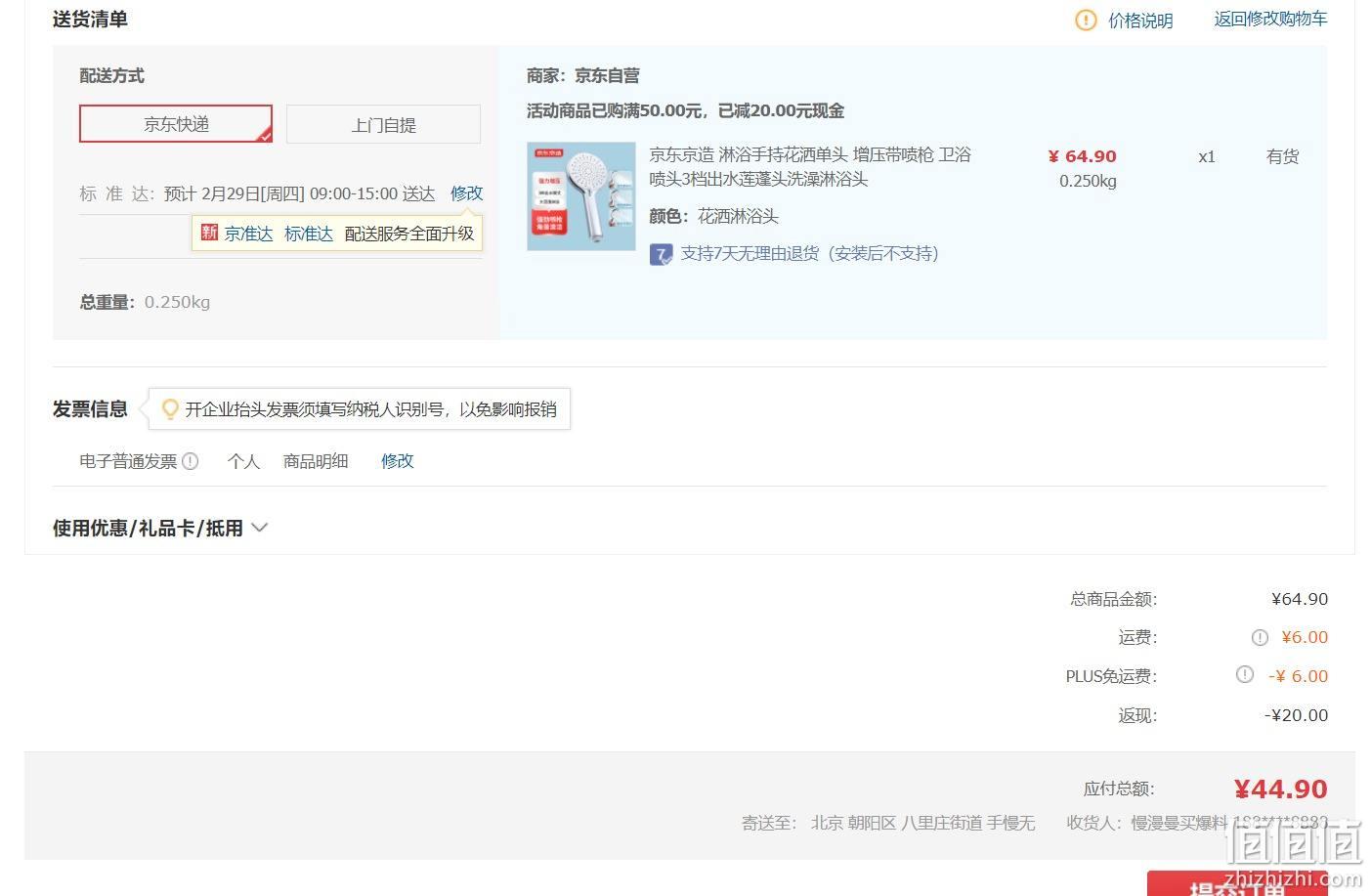Click 商品明细 invoice content text
The height and width of the screenshot is (896, 1371).
316,461
